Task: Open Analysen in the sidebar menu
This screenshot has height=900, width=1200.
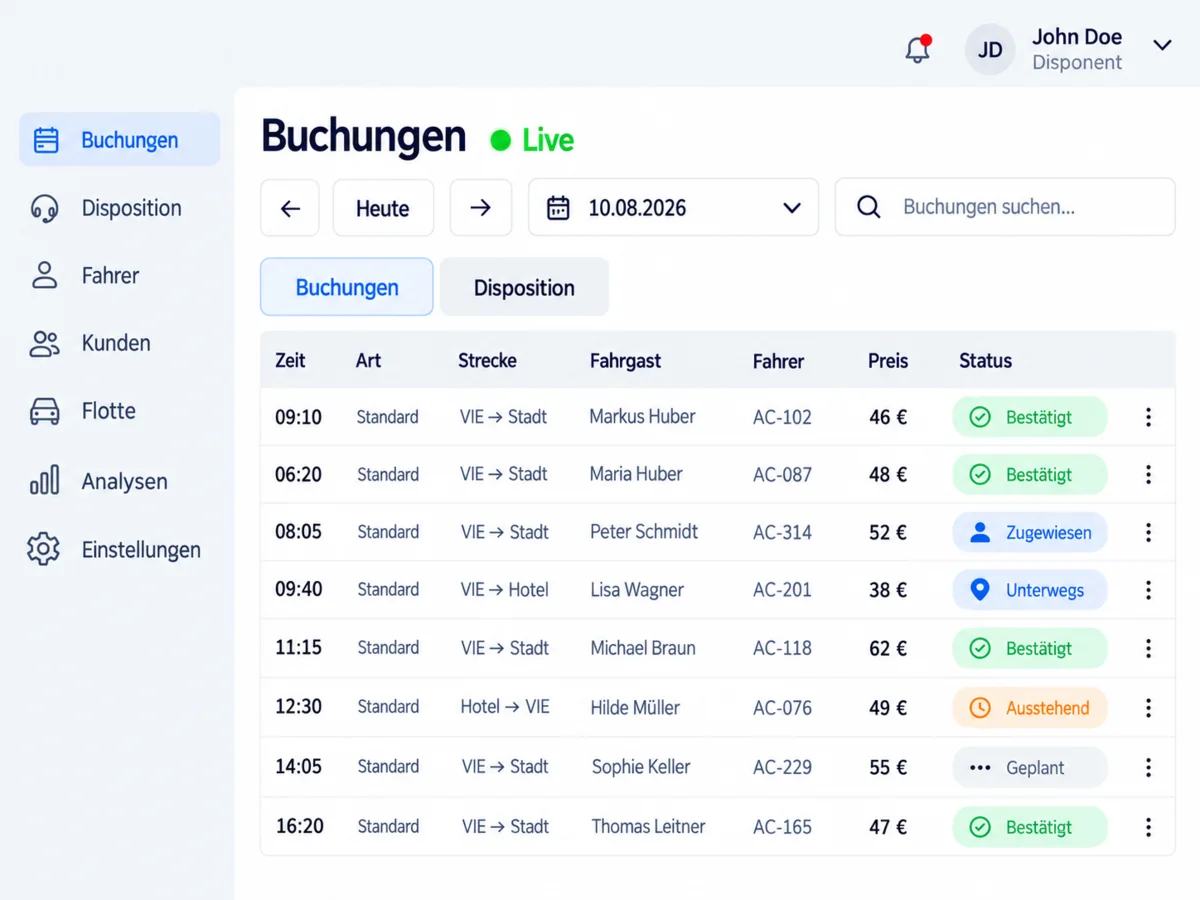Action: (x=120, y=481)
